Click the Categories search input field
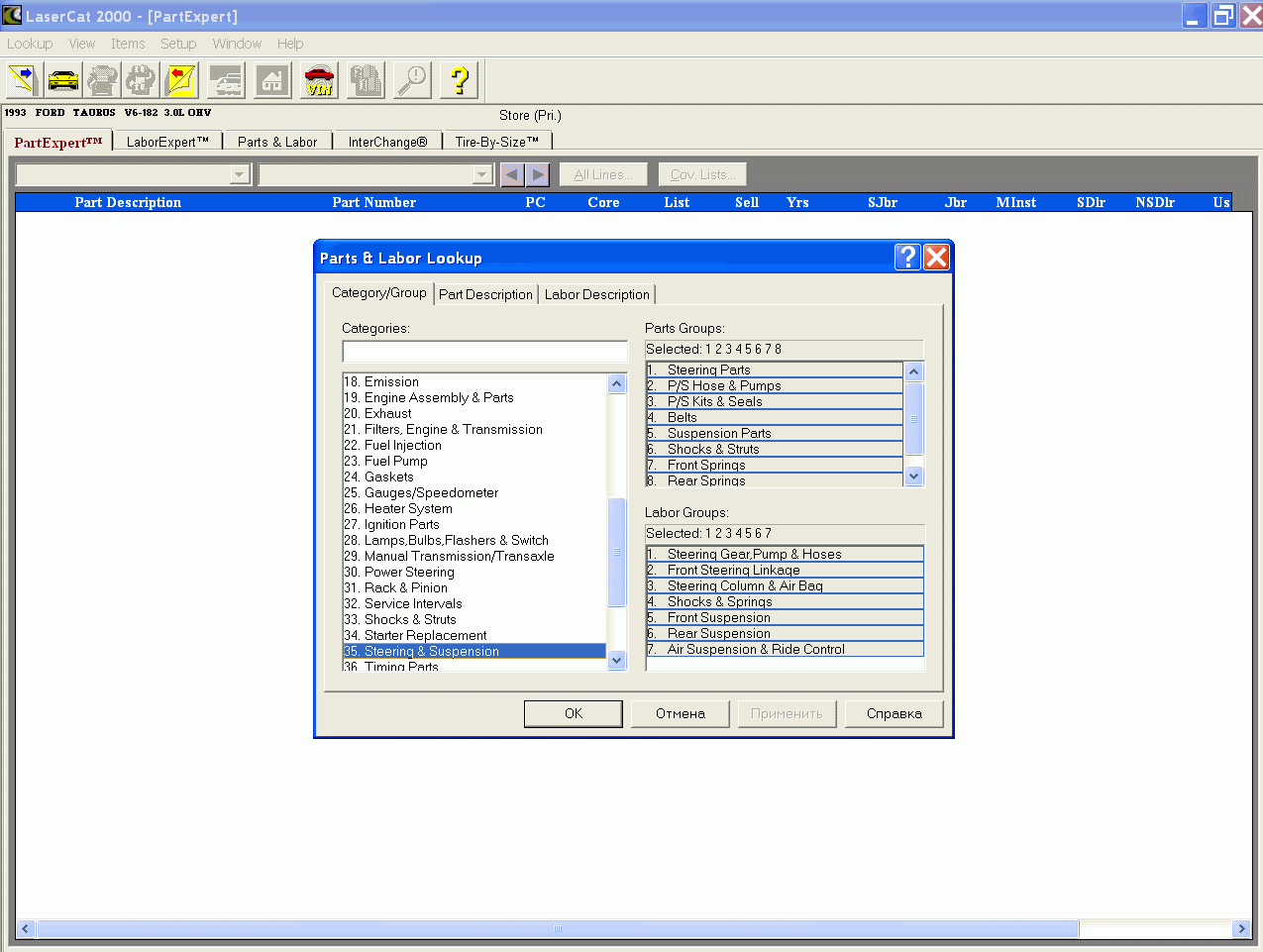The image size is (1263, 952). tap(484, 352)
